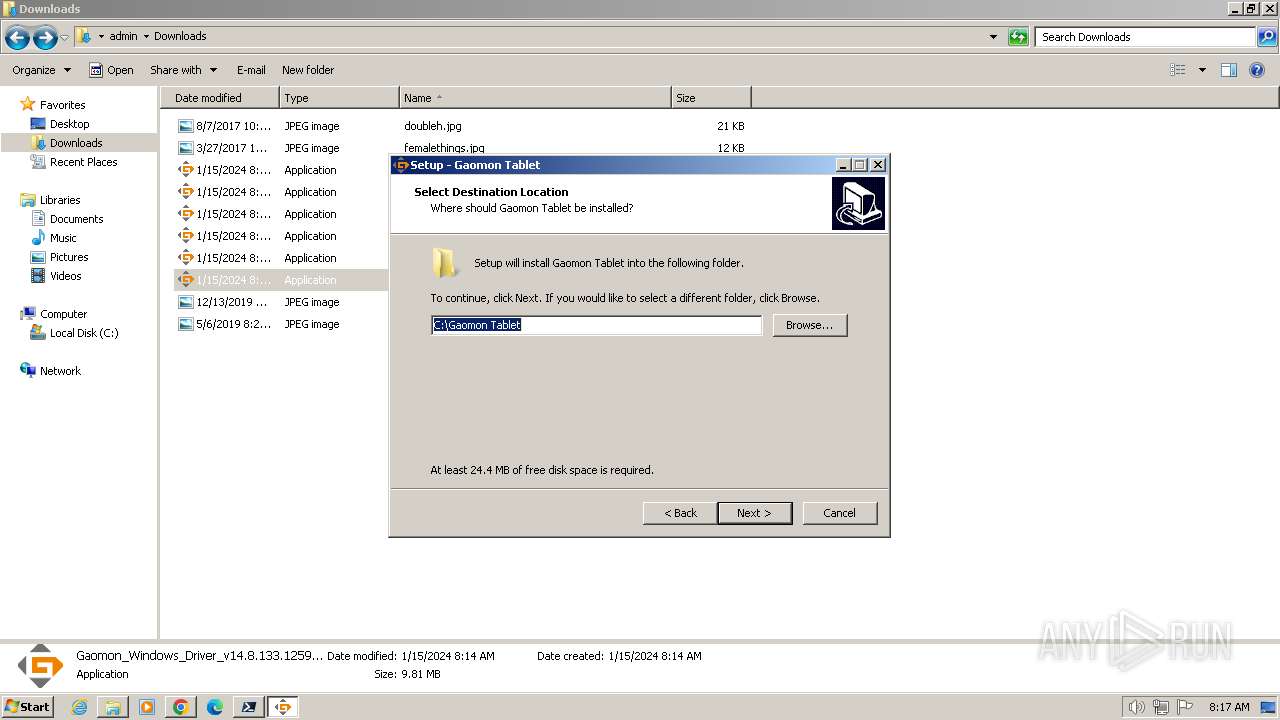Click the volume speaker tray icon
1280x720 pixels.
[x=1137, y=707]
